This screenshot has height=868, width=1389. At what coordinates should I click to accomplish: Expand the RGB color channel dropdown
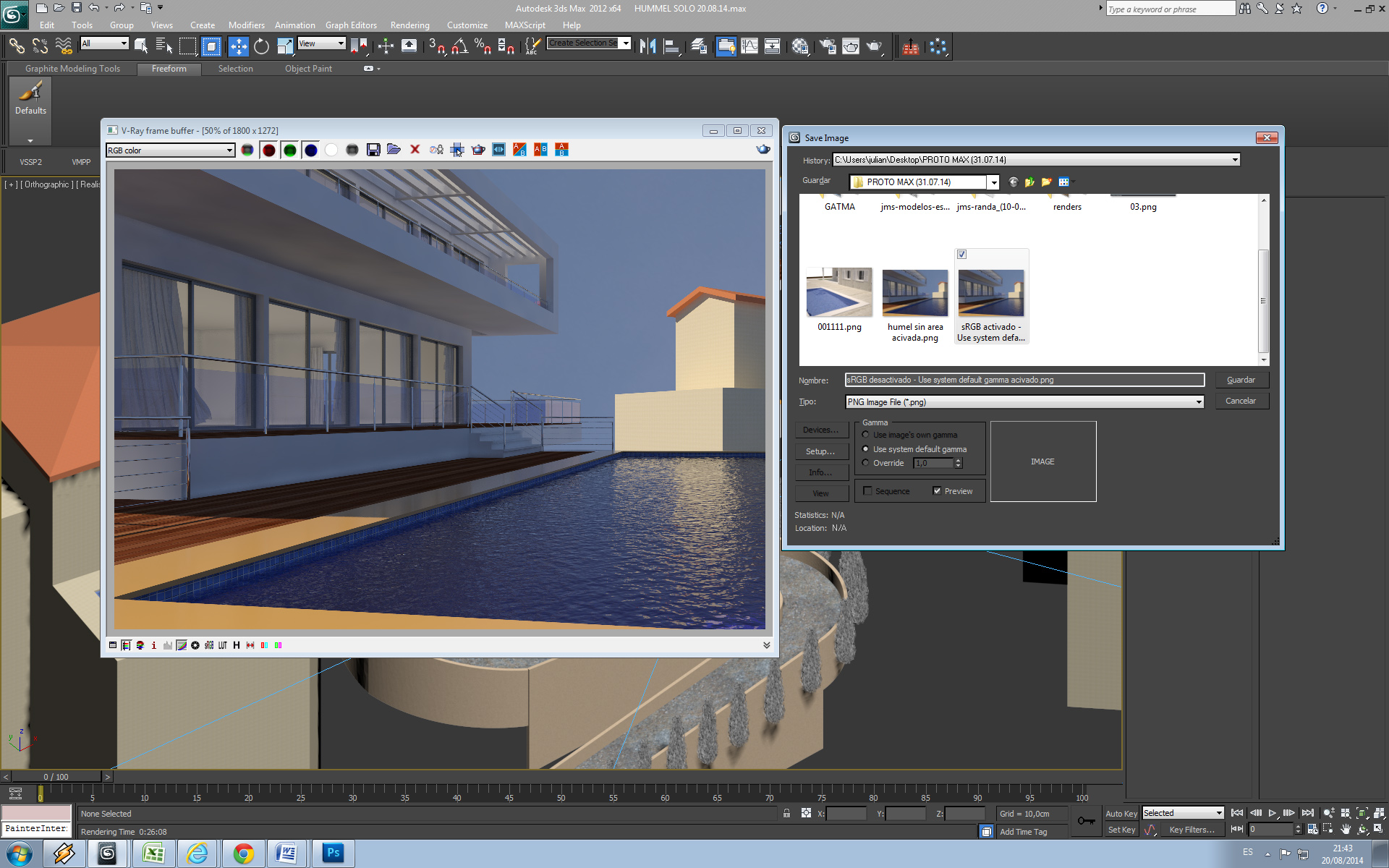(229, 150)
